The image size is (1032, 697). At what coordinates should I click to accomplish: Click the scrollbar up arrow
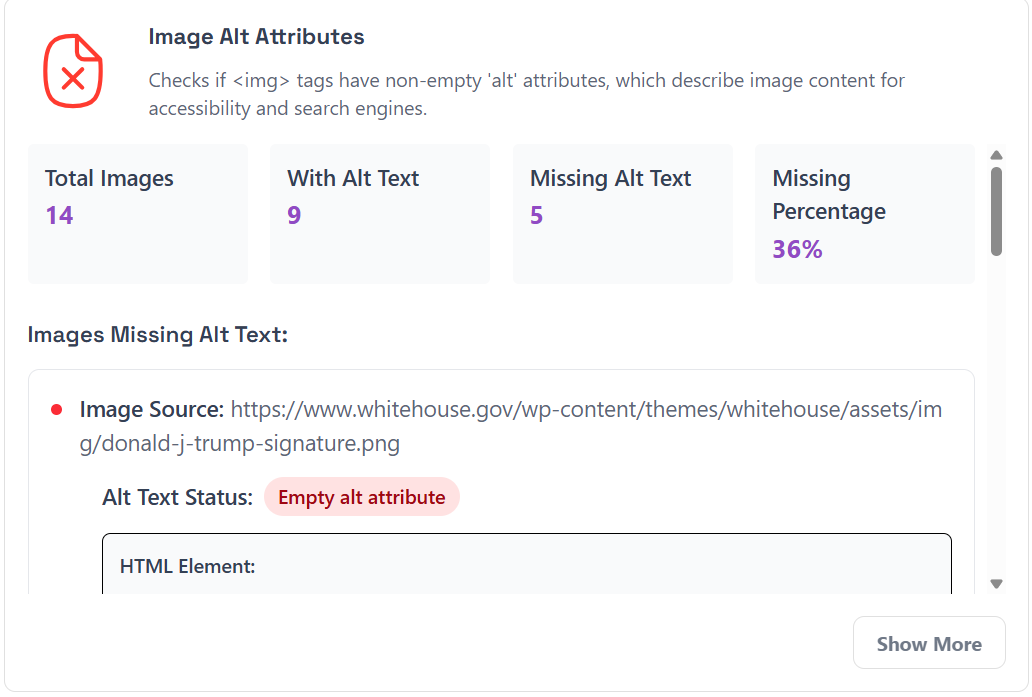[996, 155]
